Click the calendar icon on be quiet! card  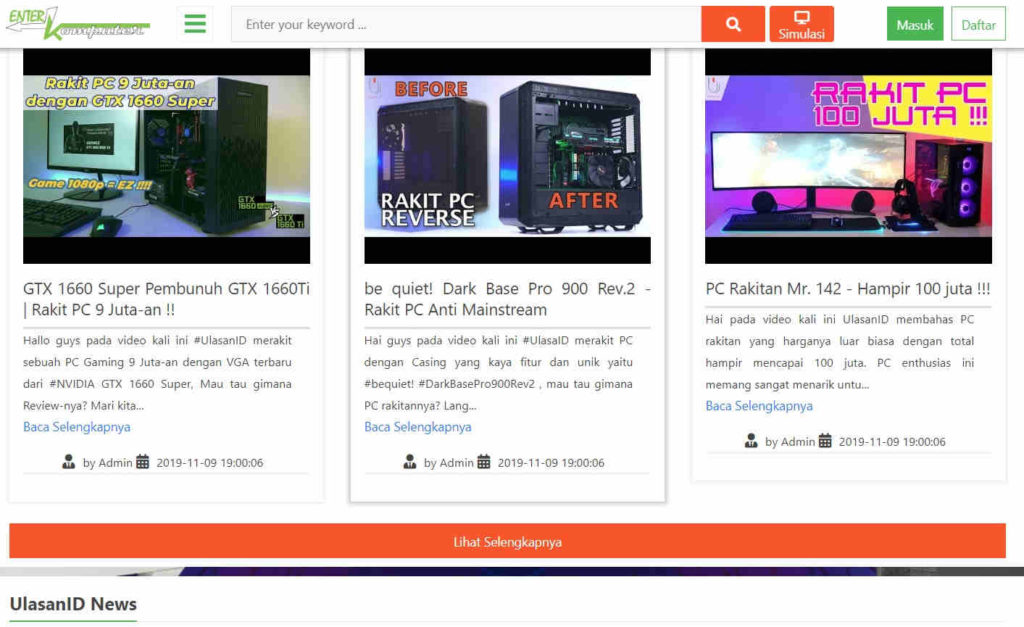pos(483,462)
